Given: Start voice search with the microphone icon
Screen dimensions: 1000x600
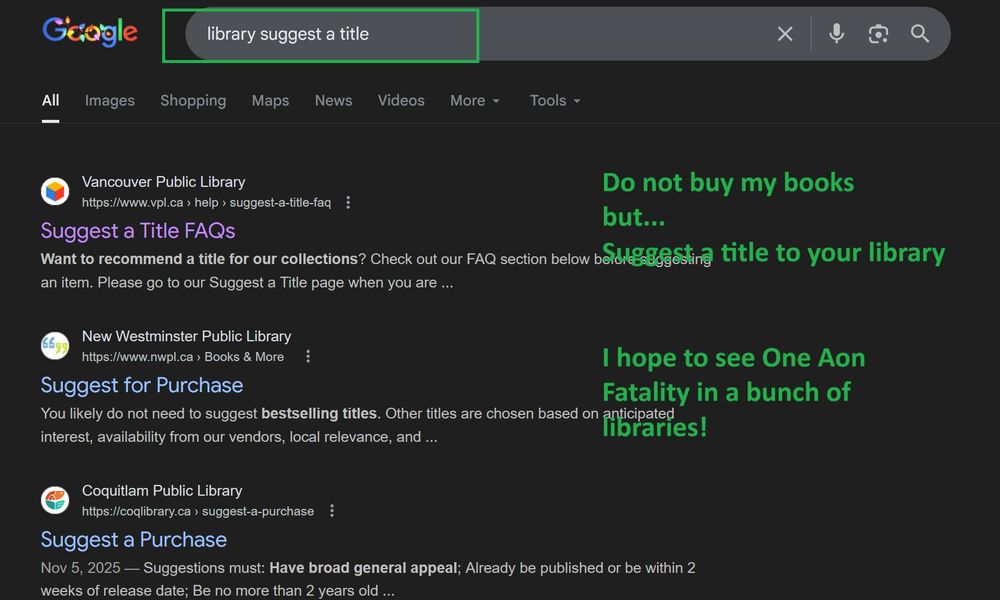Looking at the screenshot, I should (836, 33).
